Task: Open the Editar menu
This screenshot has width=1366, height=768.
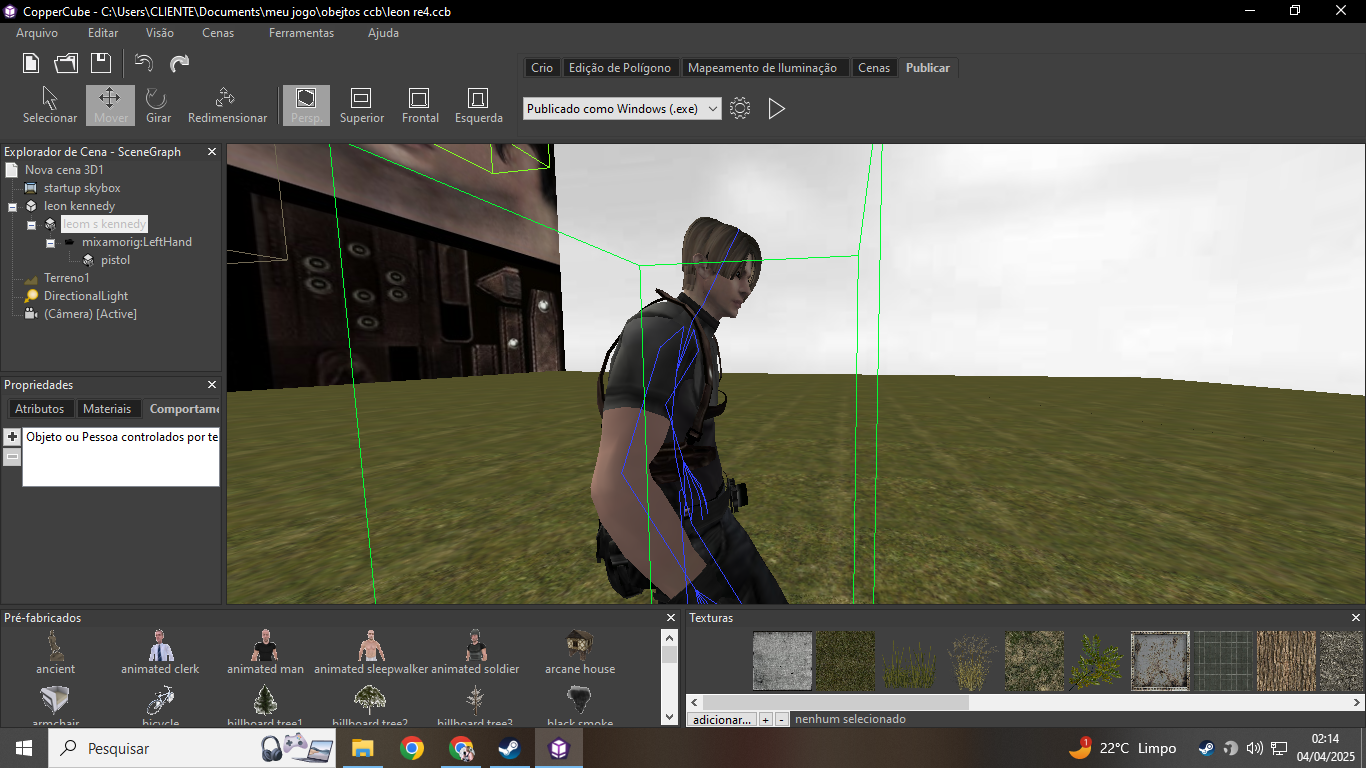Action: pos(103,33)
